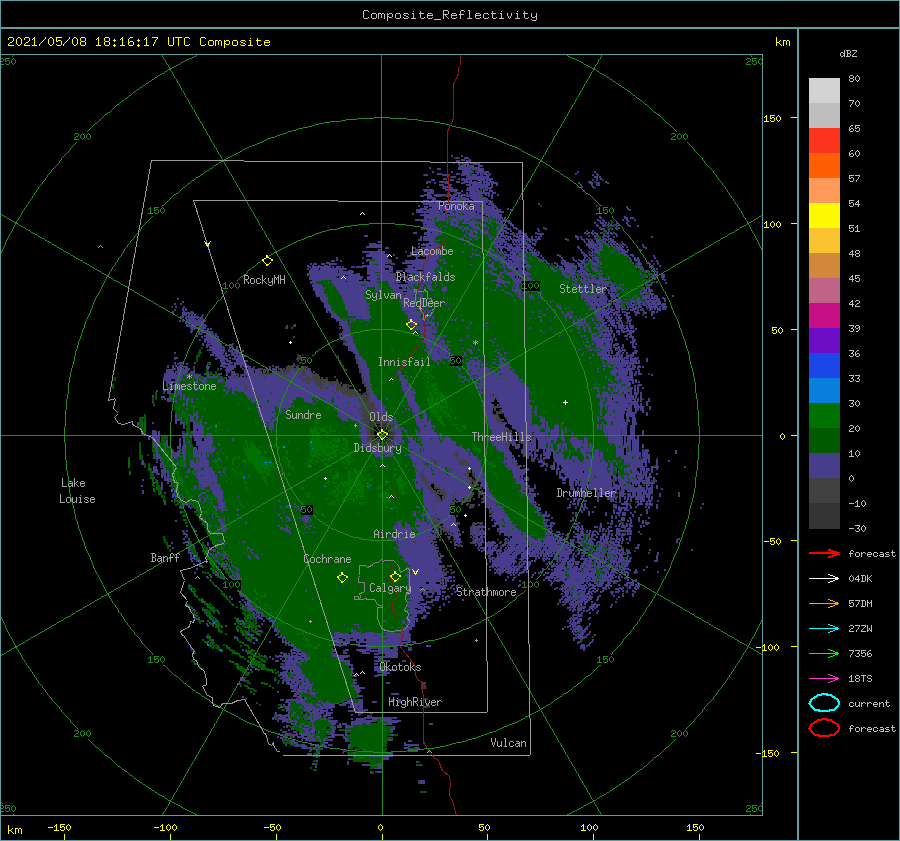900x841 pixels.
Task: Click the Lacombe label
Action: [432, 251]
